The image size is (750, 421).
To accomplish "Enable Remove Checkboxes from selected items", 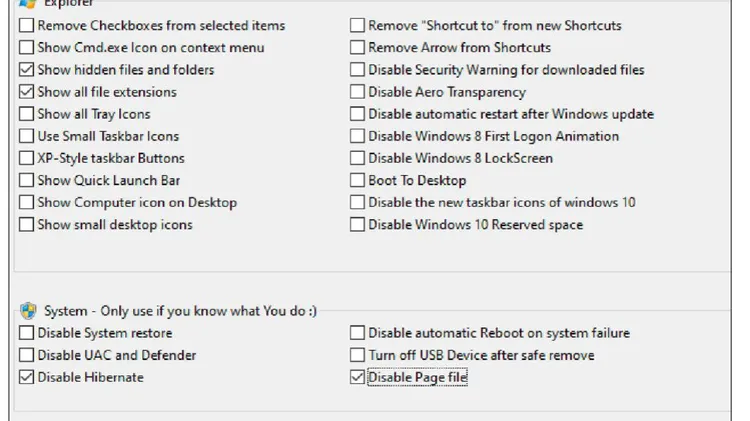I will click(x=26, y=25).
